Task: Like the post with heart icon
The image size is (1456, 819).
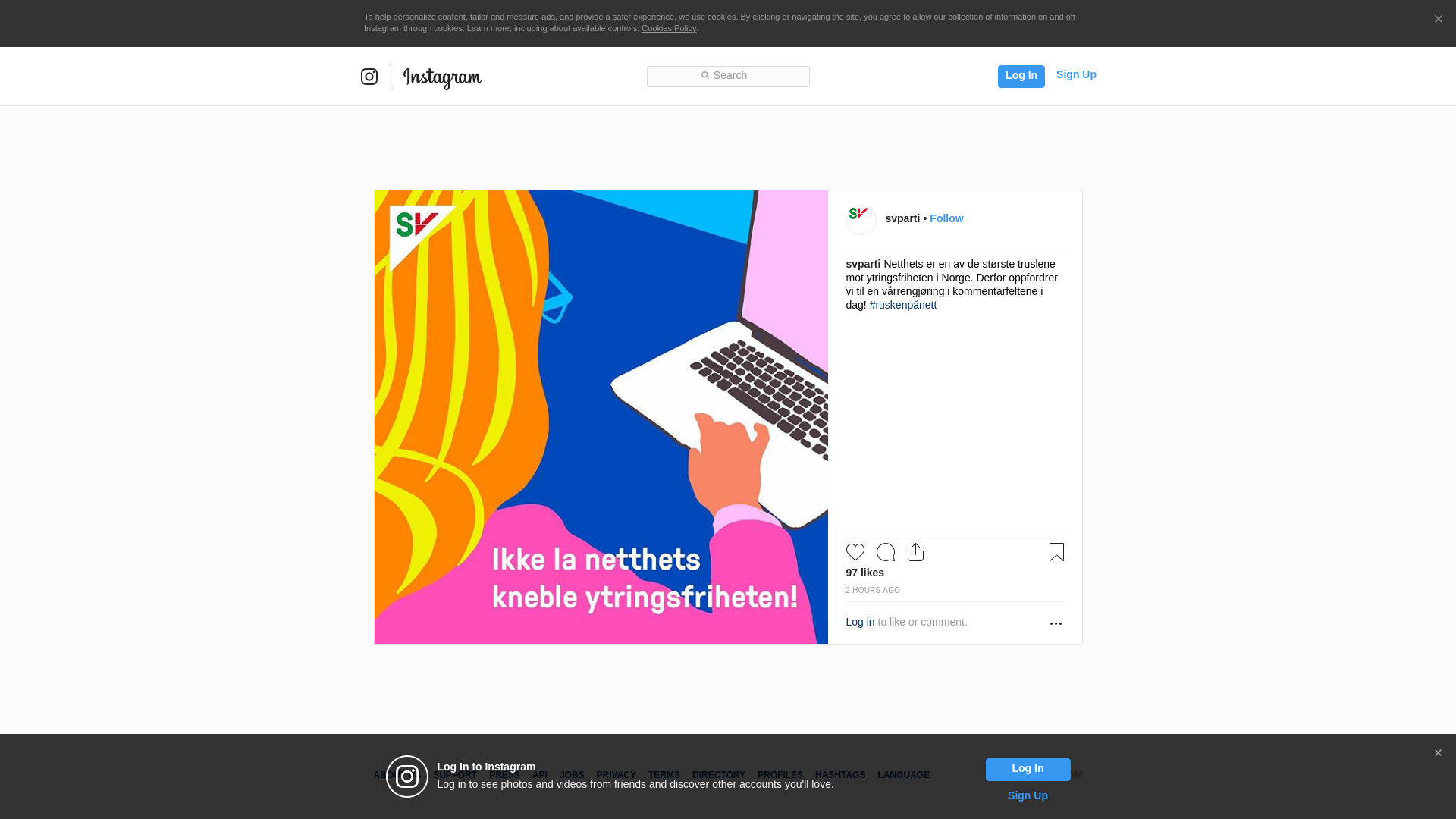Action: click(x=855, y=552)
